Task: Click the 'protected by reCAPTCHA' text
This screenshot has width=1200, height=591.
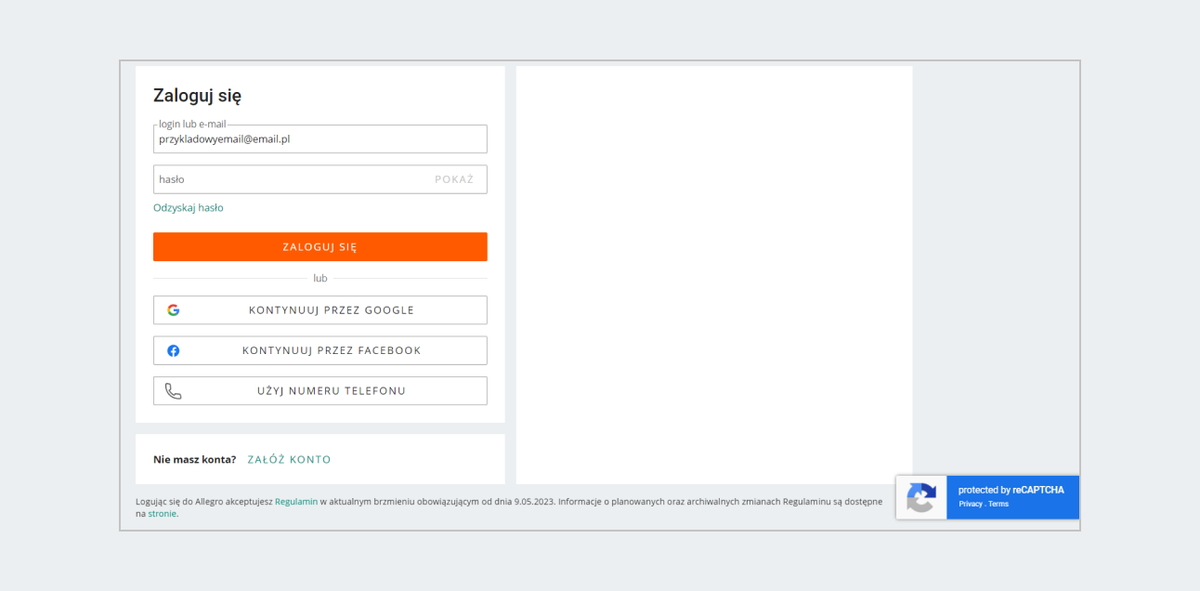Action: pyautogui.click(x=1011, y=490)
